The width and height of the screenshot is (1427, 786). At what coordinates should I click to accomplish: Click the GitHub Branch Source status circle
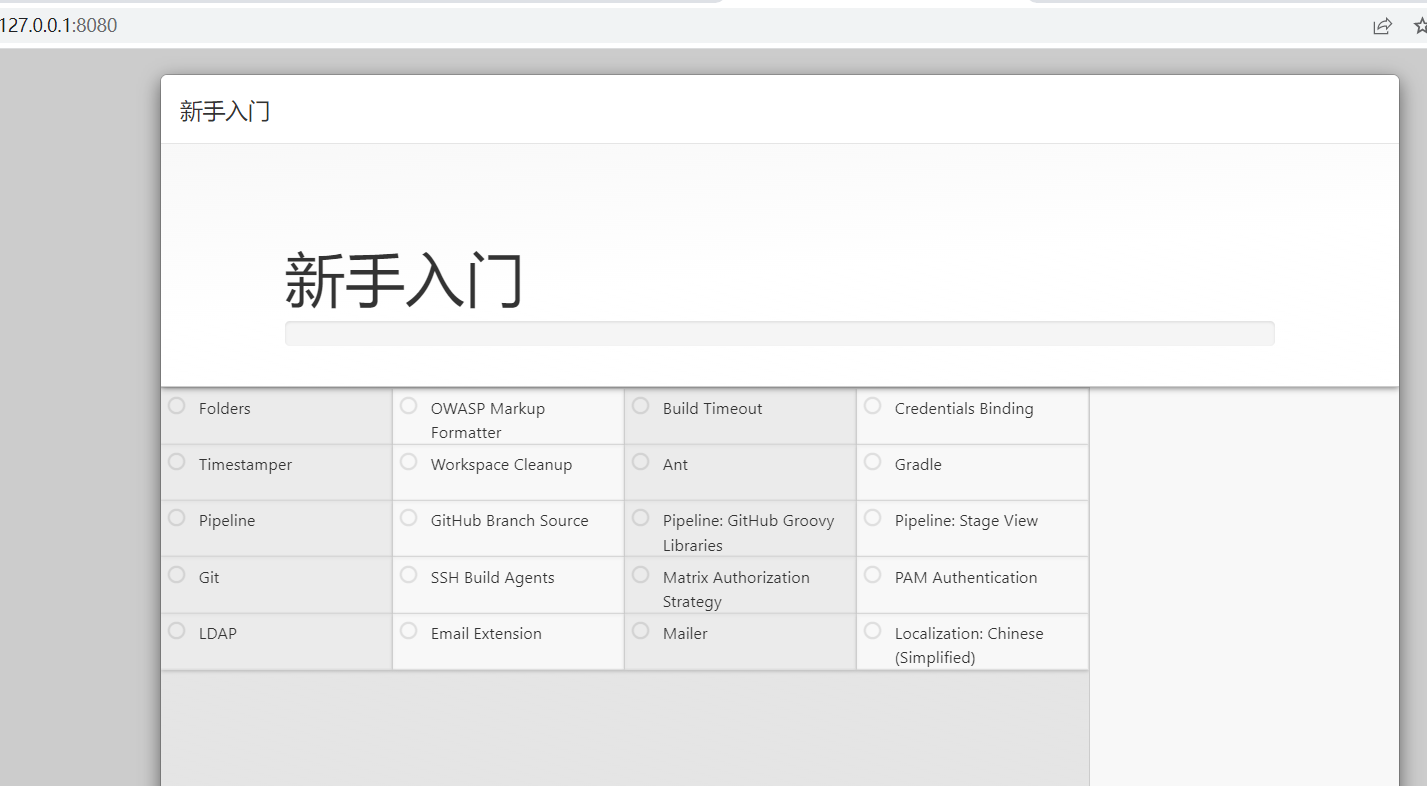[409, 518]
